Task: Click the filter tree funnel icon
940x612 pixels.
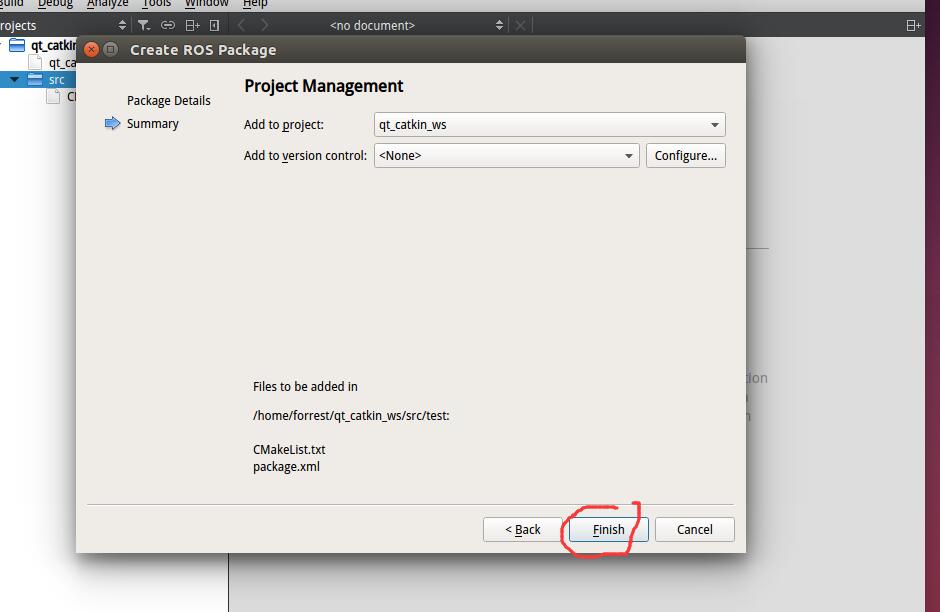Action: 144,25
